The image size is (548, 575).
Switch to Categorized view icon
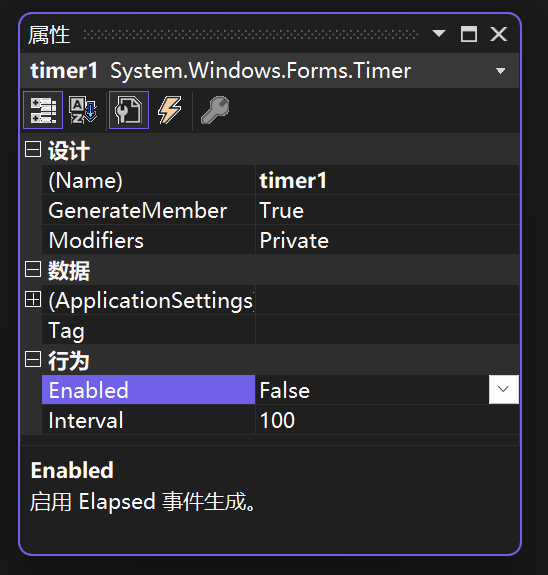[43, 110]
